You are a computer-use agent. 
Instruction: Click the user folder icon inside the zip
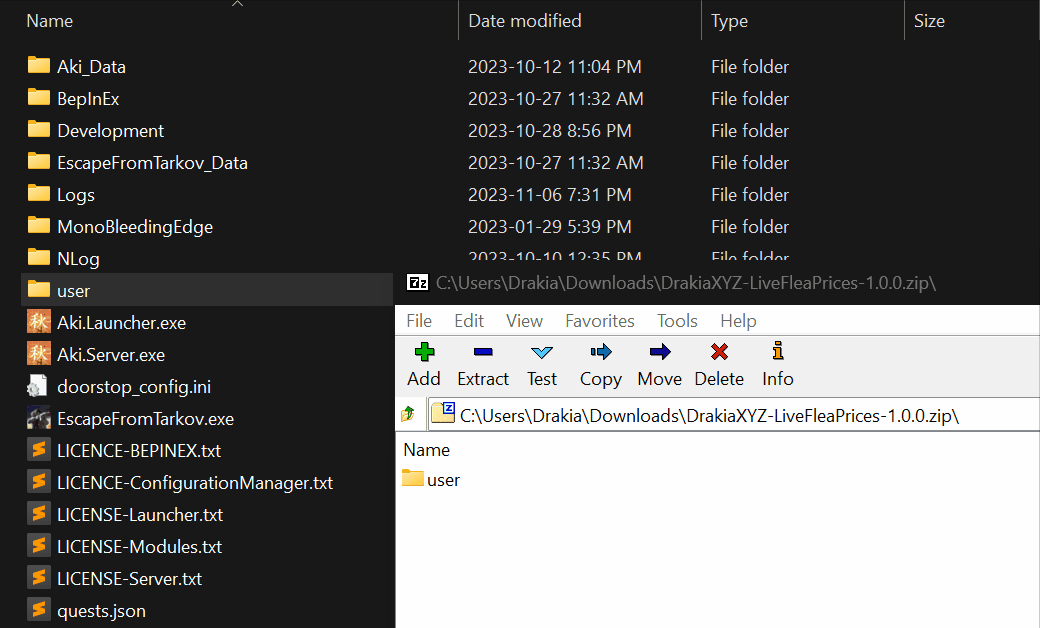413,478
